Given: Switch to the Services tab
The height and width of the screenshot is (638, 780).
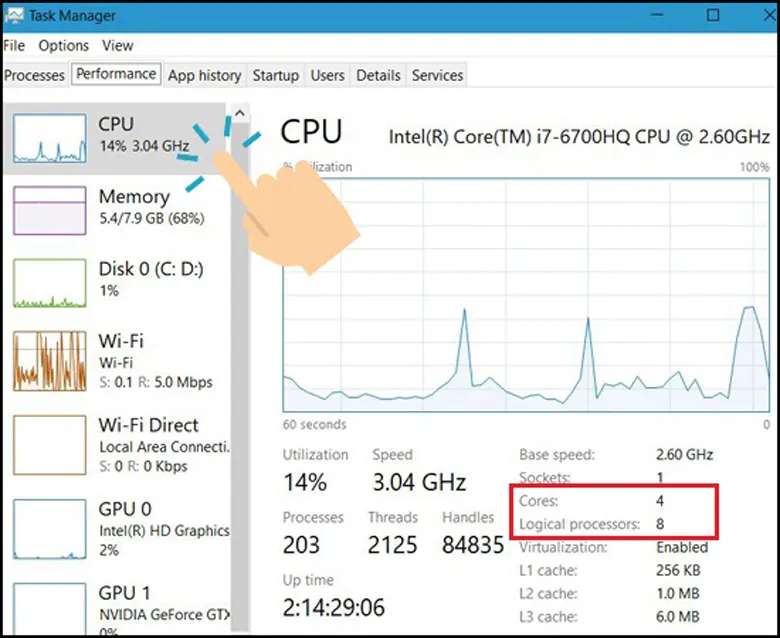Looking at the screenshot, I should (x=437, y=75).
